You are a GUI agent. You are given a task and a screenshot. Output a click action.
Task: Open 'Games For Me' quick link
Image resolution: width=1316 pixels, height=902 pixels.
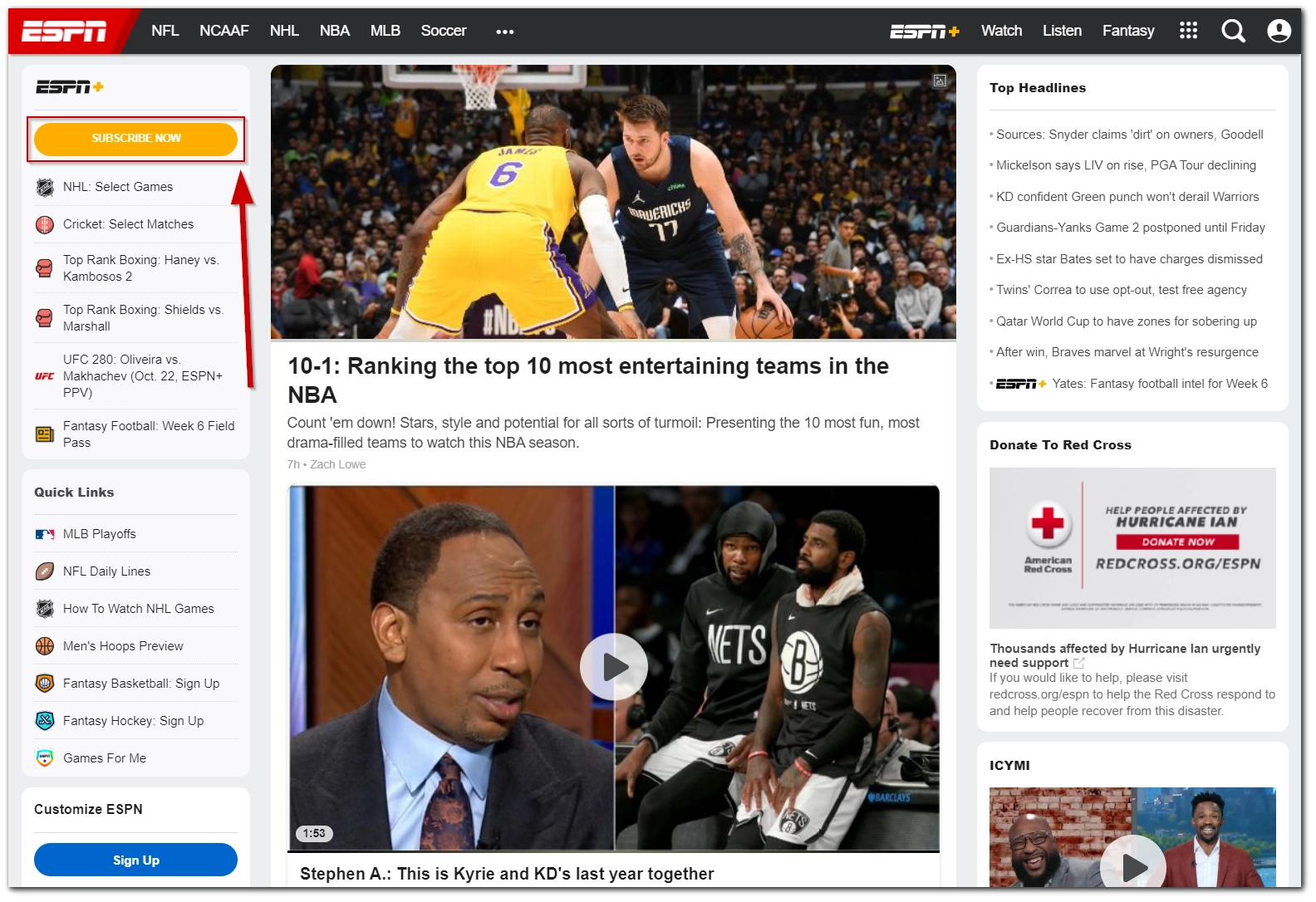(x=105, y=758)
